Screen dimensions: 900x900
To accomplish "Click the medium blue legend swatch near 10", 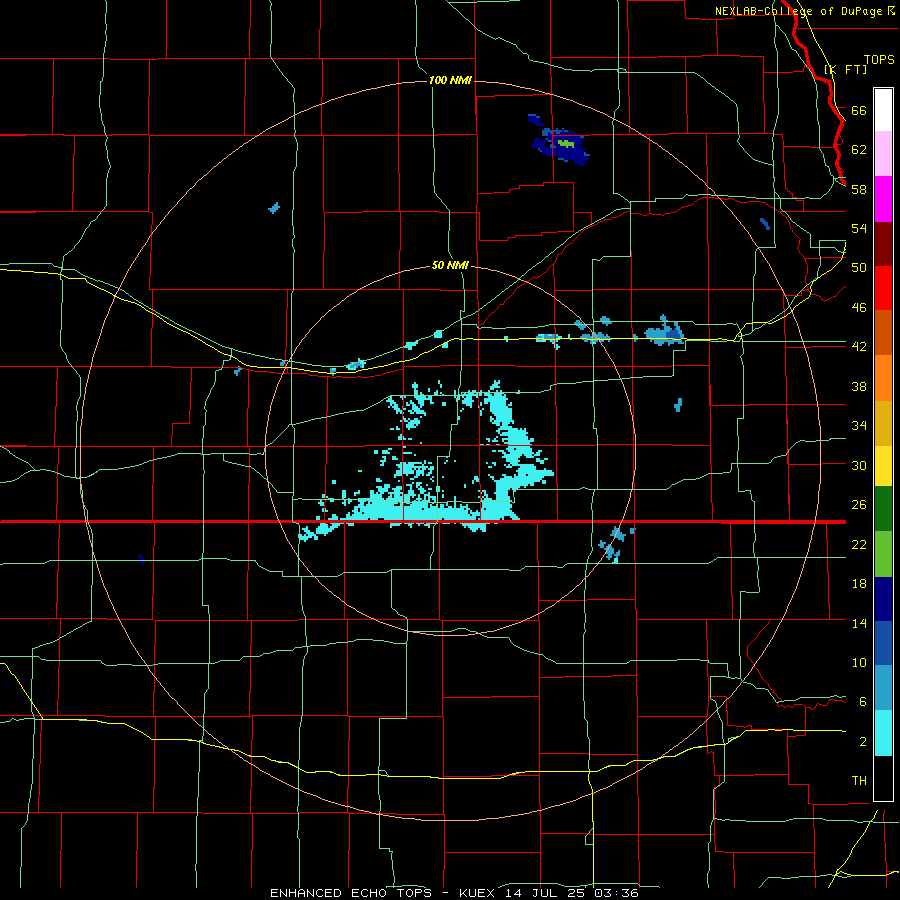I will point(883,643).
